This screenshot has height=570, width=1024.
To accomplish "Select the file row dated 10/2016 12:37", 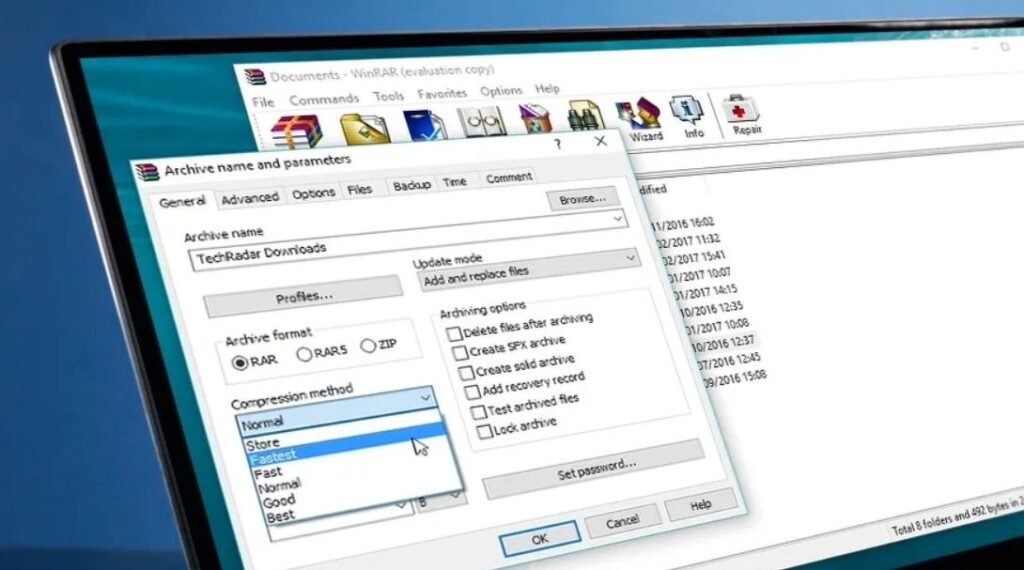I will click(x=722, y=343).
